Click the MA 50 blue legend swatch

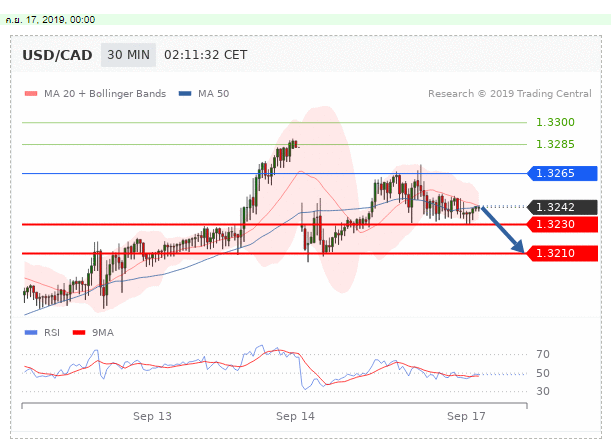click(185, 93)
